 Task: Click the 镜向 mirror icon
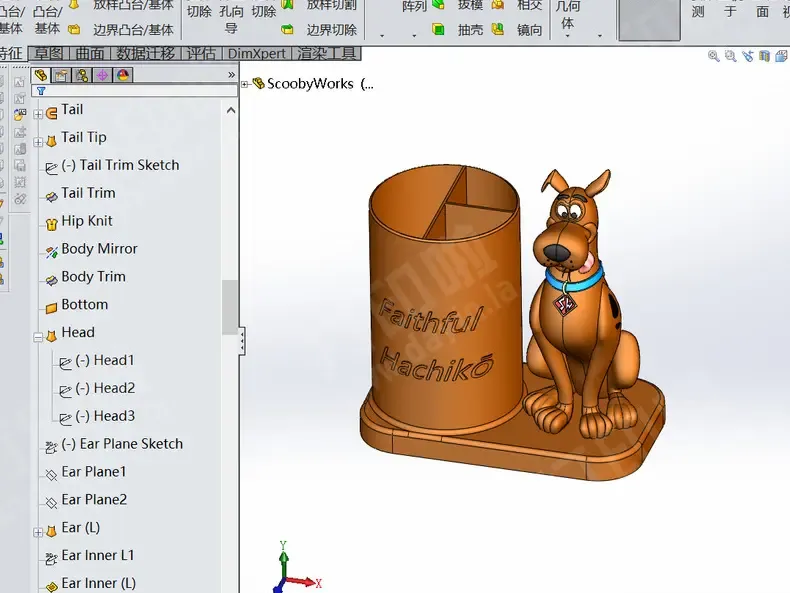[x=498, y=29]
